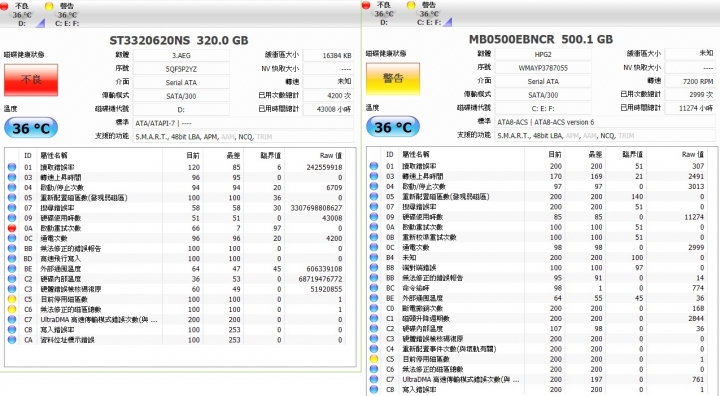This screenshot has width=720, height=396.
Task: Click raw value 606339108 in row BE
Action: tap(324, 269)
